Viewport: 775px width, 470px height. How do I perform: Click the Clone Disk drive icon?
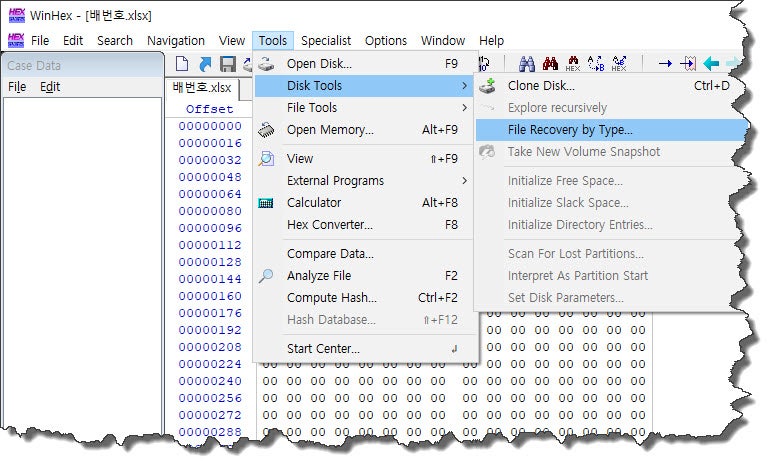(x=487, y=85)
